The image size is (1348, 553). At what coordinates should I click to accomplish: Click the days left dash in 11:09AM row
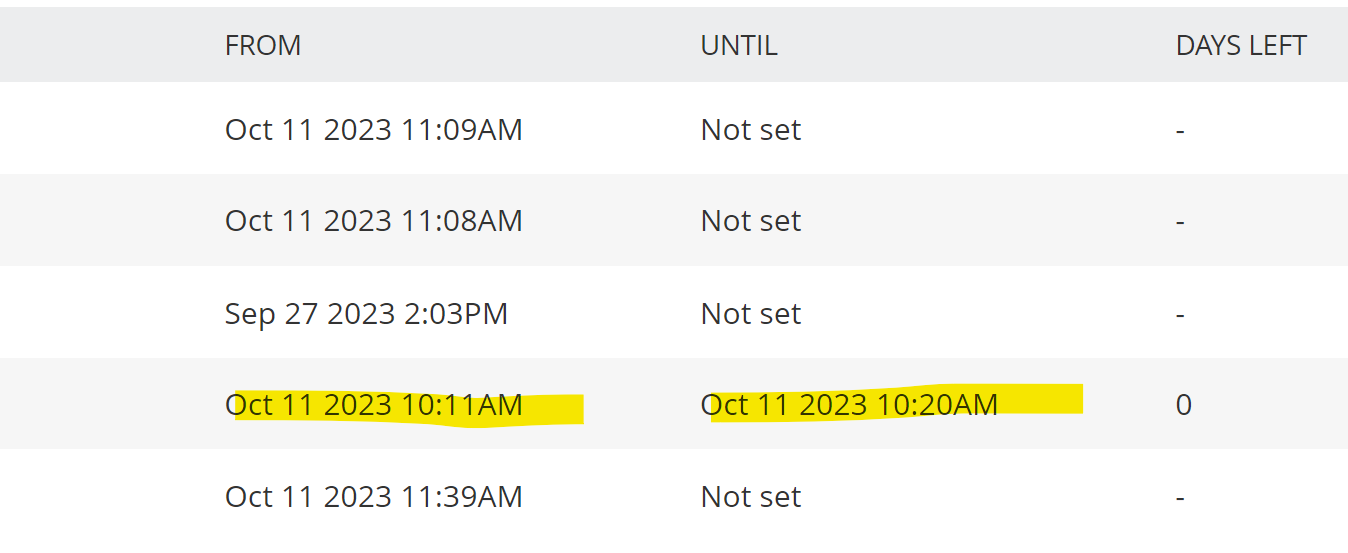tap(1180, 130)
